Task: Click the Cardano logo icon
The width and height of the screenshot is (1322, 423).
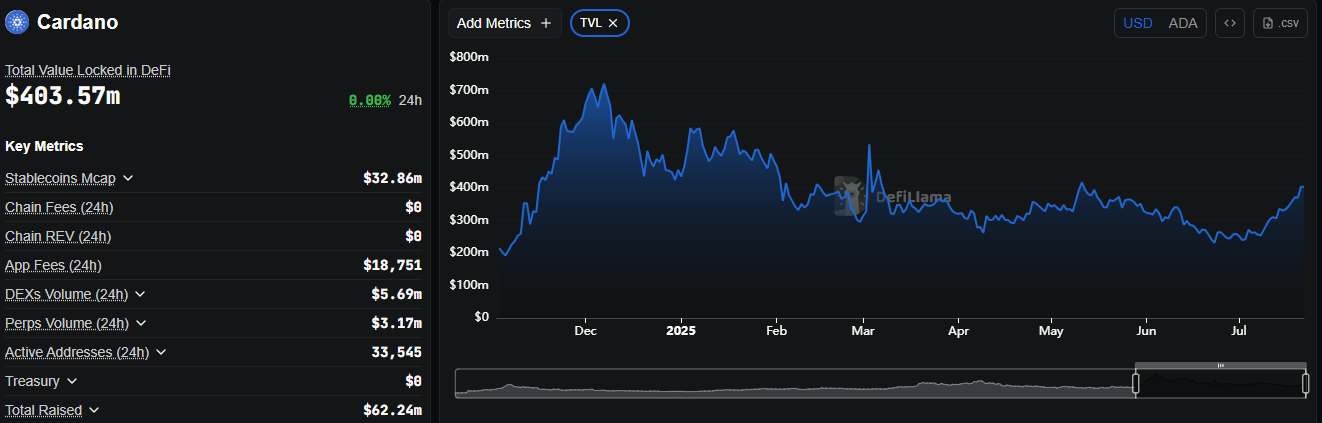Action: tap(17, 22)
